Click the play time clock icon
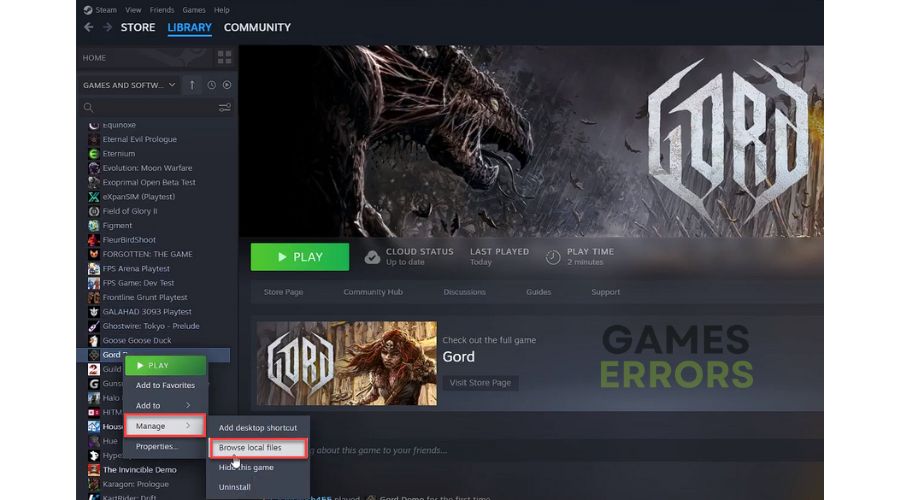This screenshot has height=500, width=900. coord(553,257)
